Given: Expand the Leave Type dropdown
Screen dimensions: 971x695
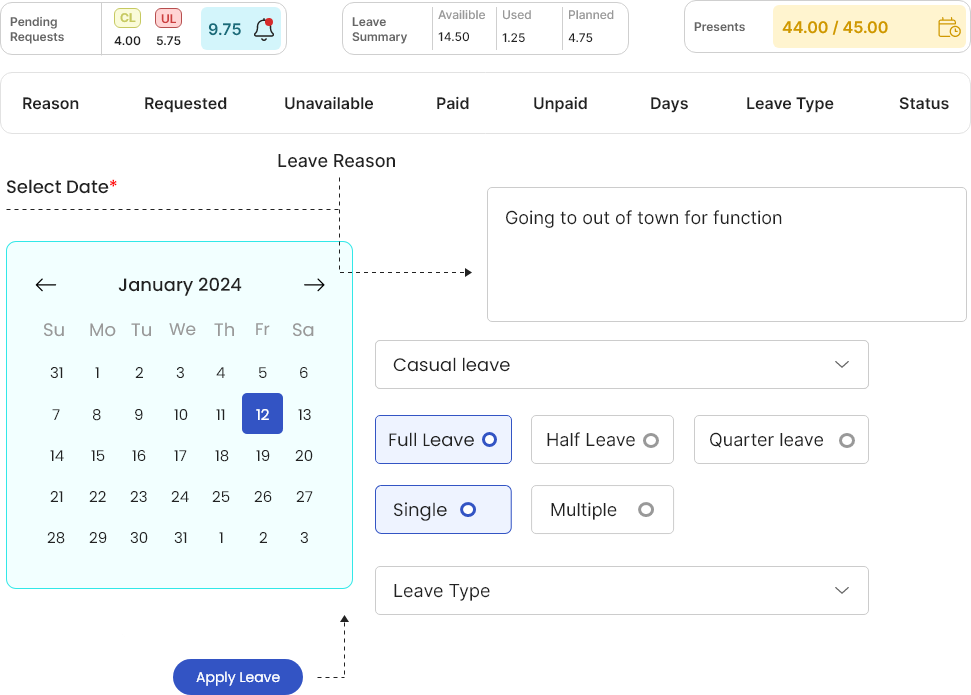Looking at the screenshot, I should coord(621,591).
